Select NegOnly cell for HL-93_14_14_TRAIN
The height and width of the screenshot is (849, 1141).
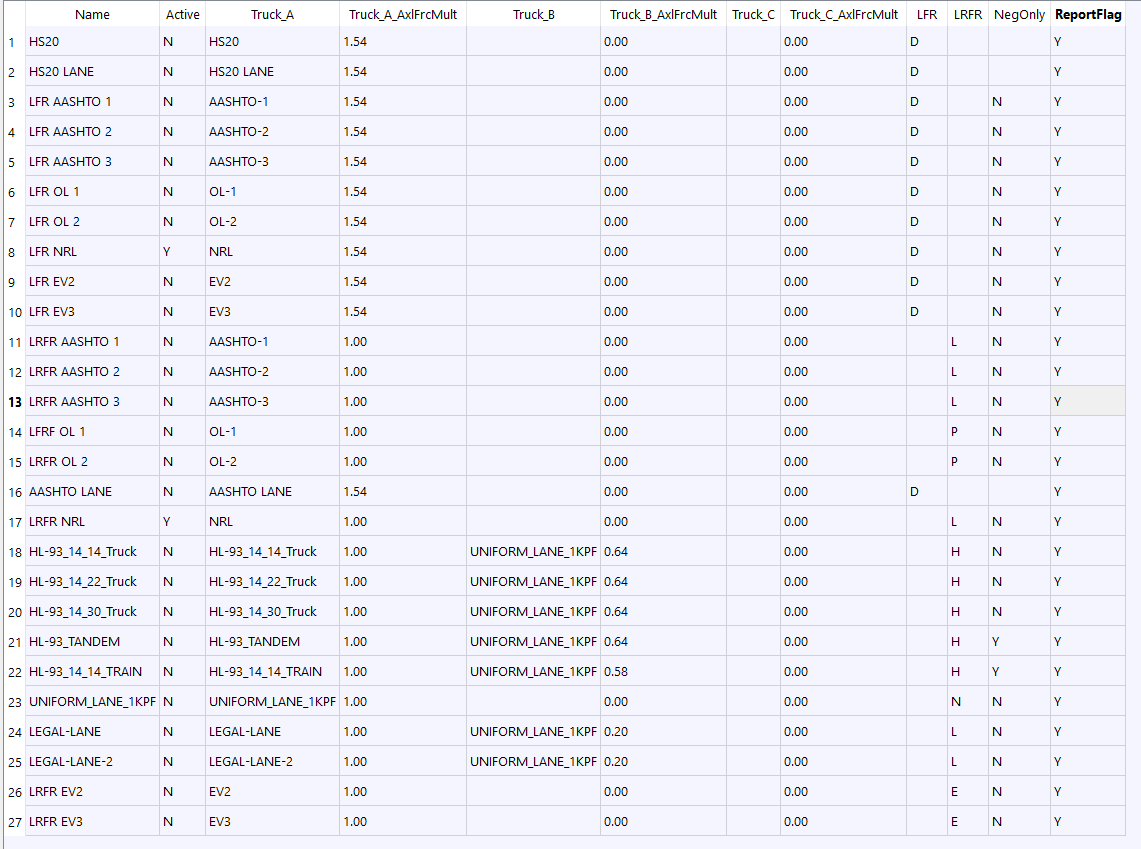[1018, 672]
